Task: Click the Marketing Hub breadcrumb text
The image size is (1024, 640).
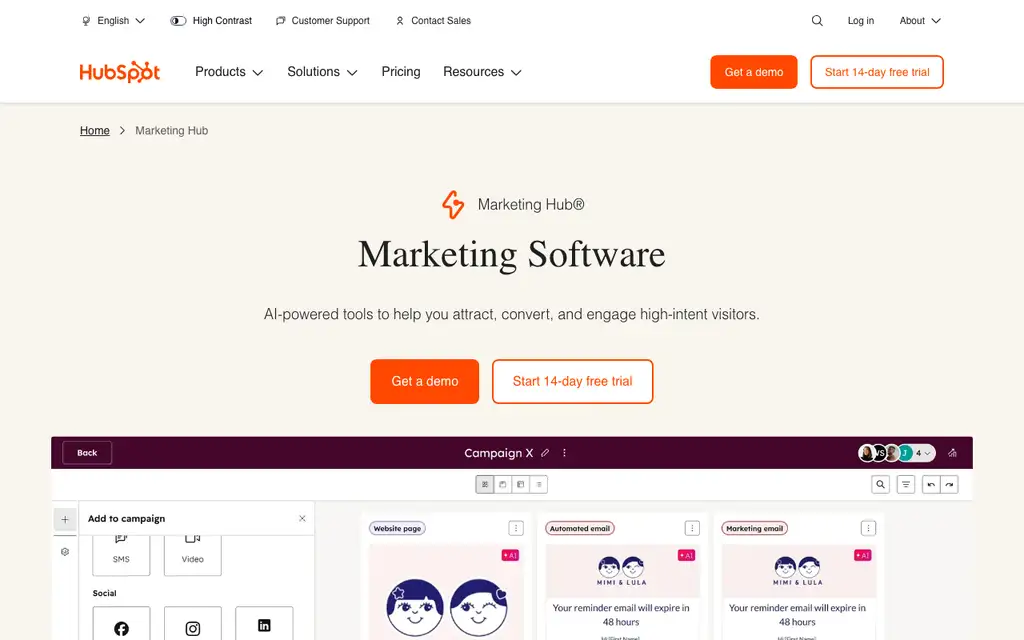Action: coord(172,131)
